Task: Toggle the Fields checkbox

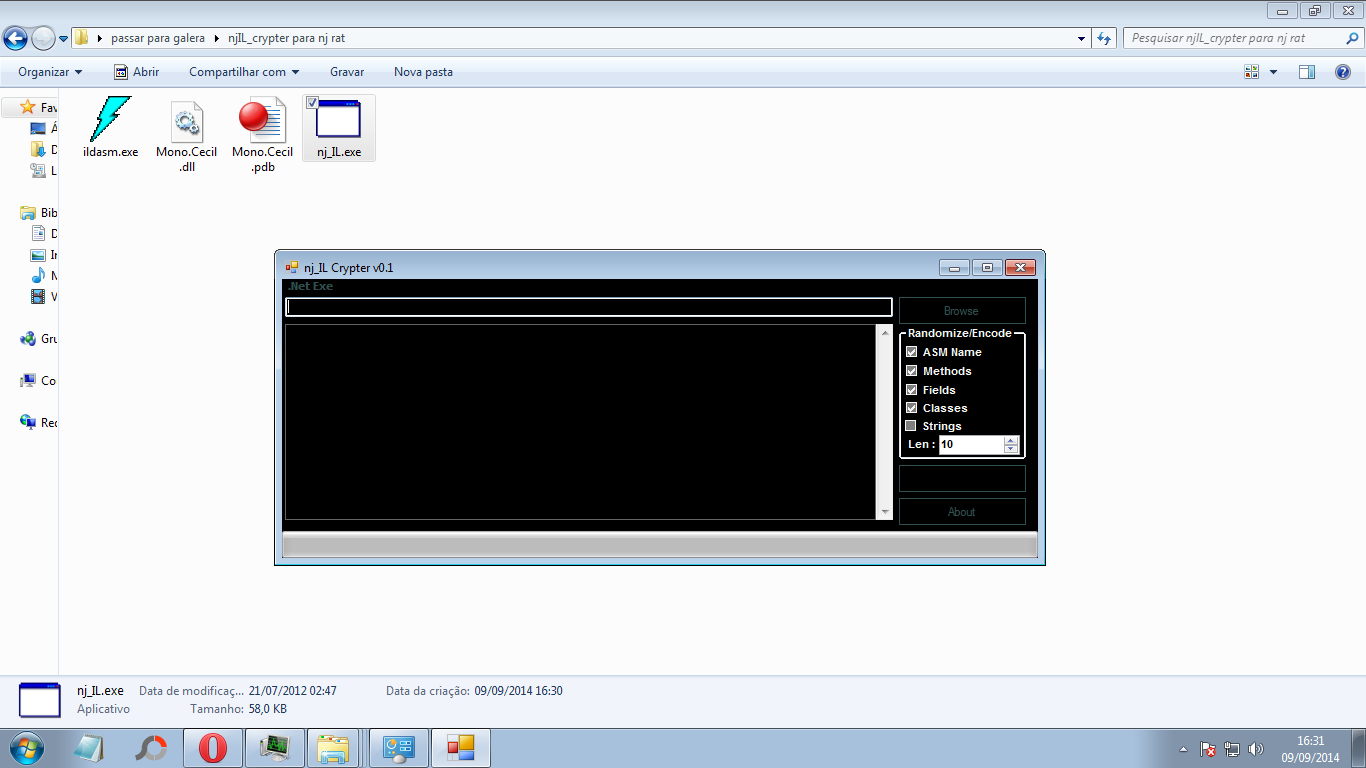Action: point(911,390)
